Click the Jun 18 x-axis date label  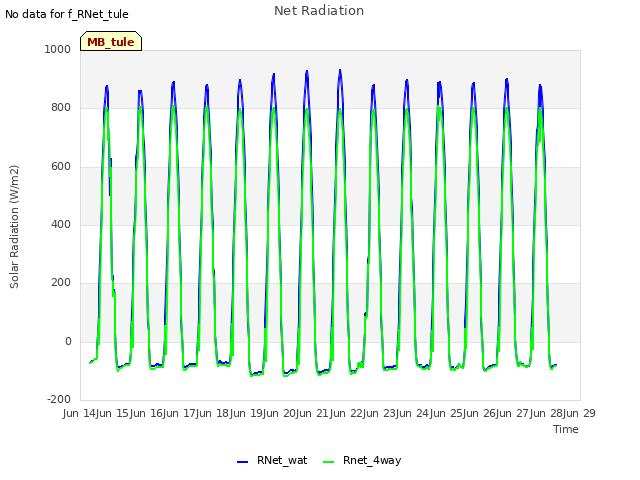[214, 413]
